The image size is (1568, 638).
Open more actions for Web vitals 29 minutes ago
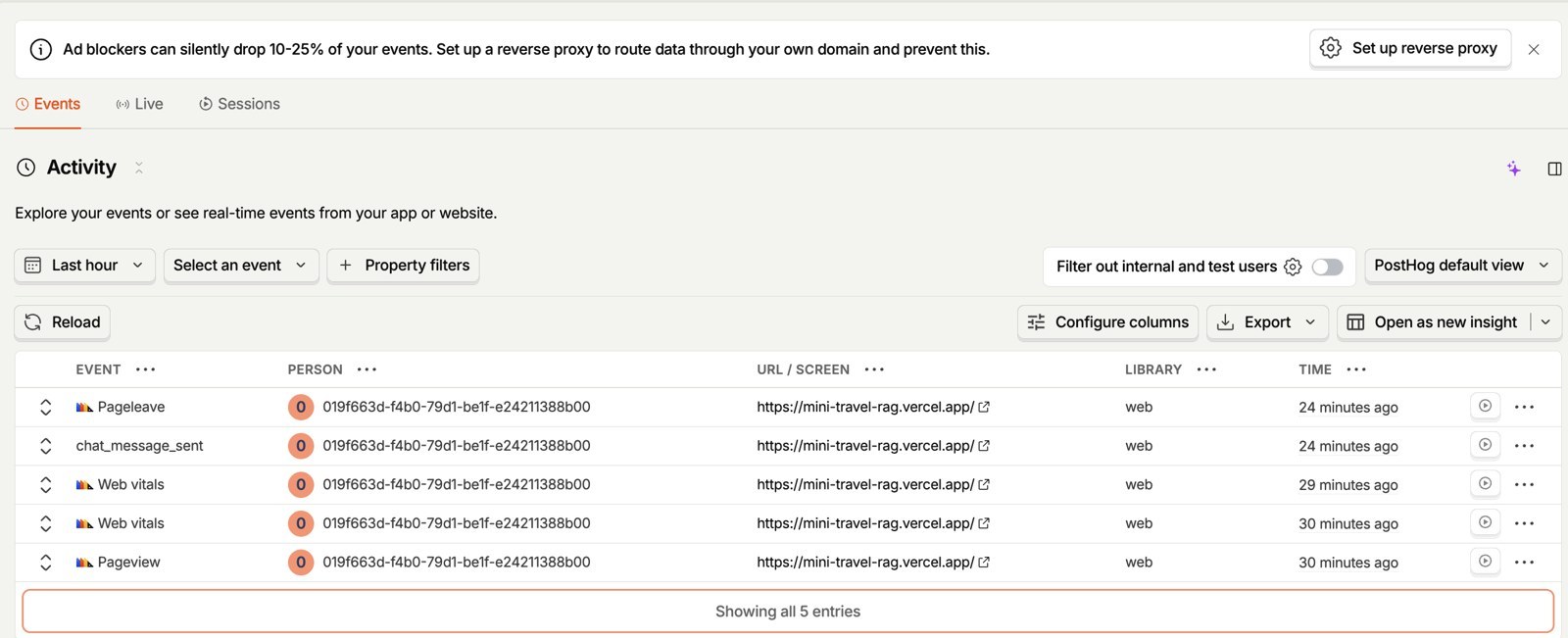[1524, 484]
